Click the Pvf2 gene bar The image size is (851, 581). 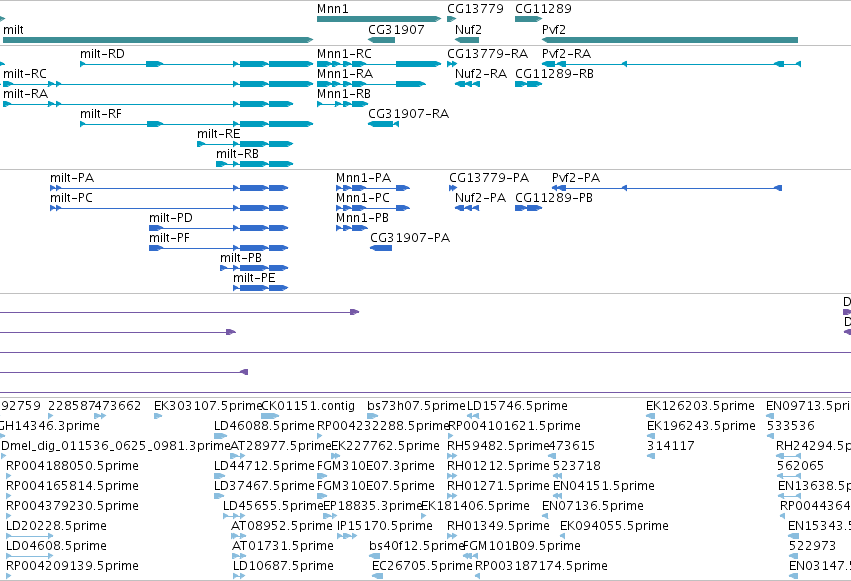point(670,40)
